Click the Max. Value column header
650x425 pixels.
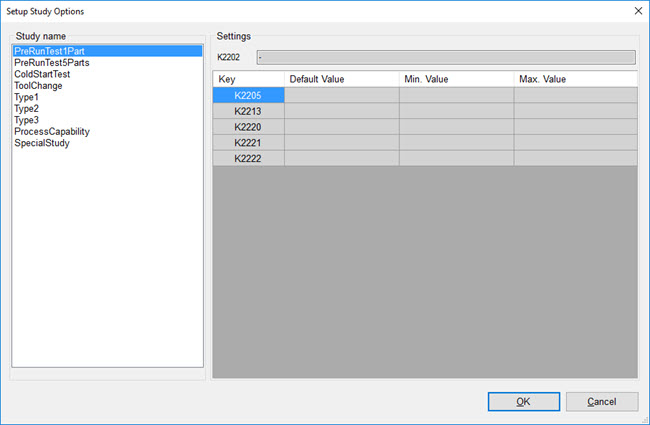[575, 78]
